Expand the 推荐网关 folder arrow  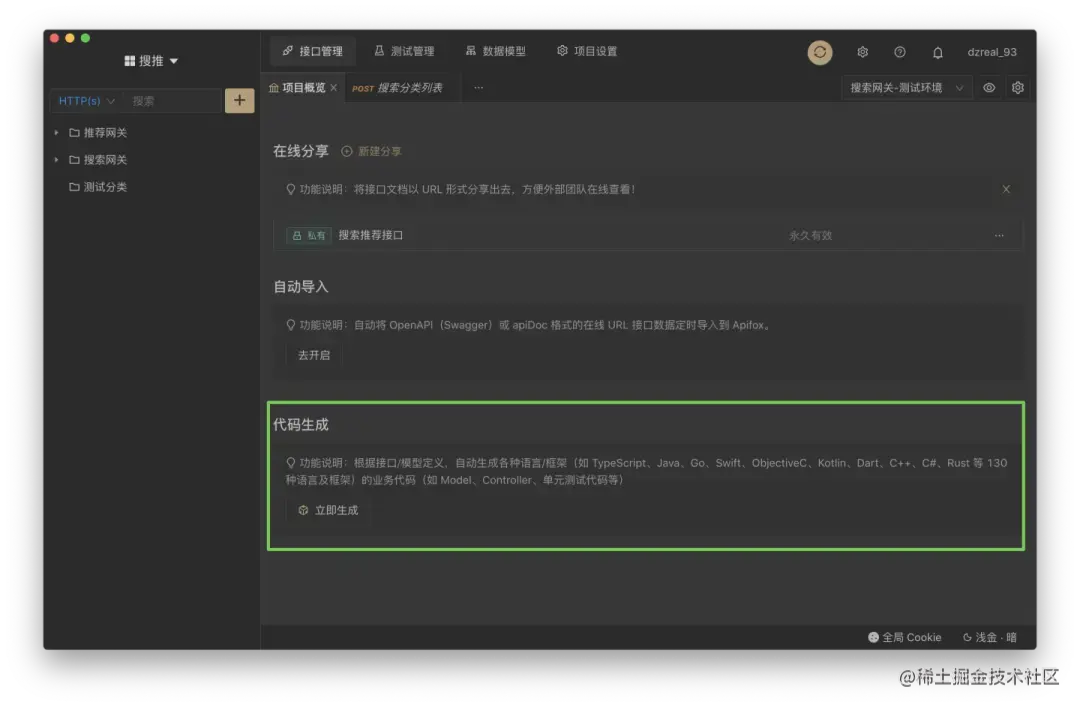56,132
